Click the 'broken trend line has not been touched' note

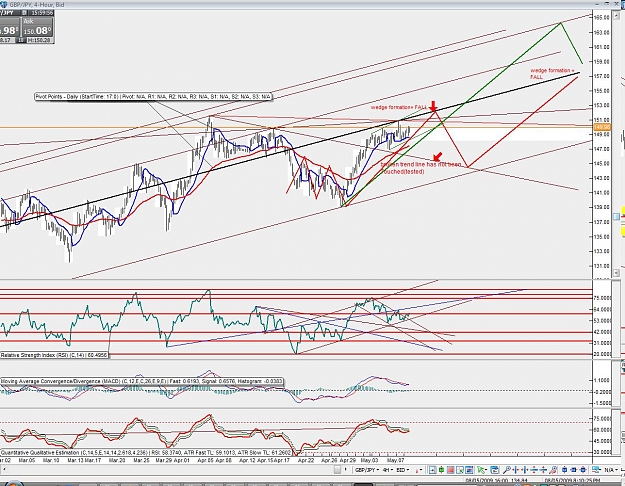(421, 168)
